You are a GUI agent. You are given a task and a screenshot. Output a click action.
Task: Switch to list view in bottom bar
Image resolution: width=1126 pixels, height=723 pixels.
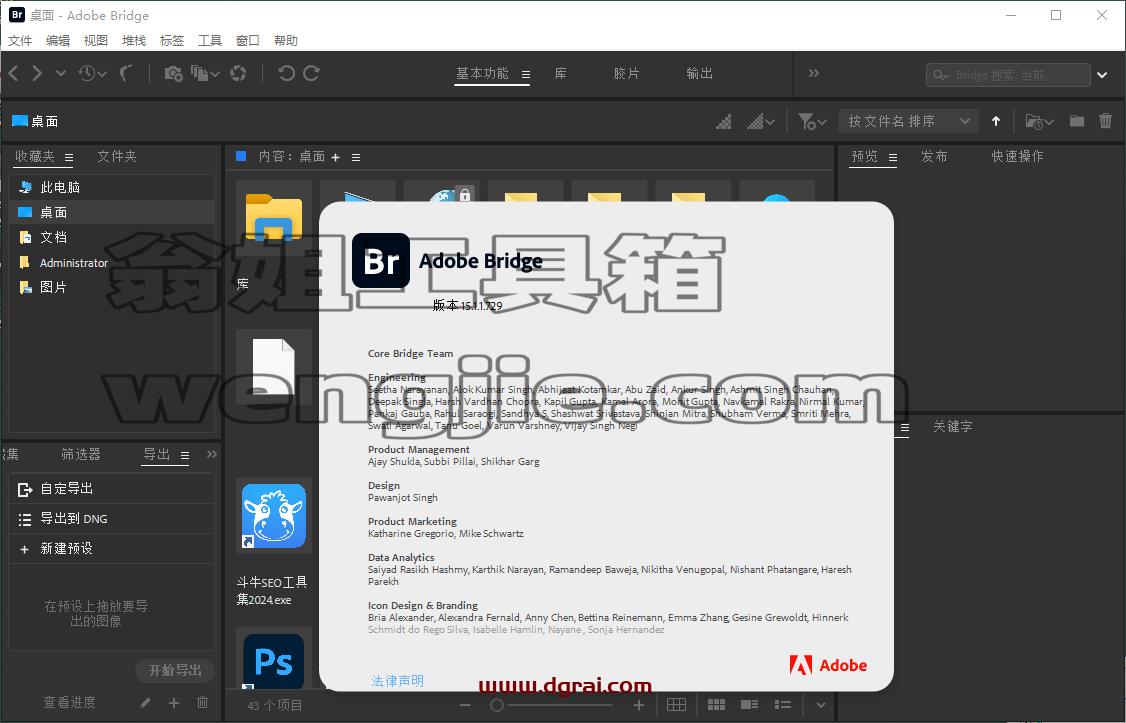click(x=783, y=705)
